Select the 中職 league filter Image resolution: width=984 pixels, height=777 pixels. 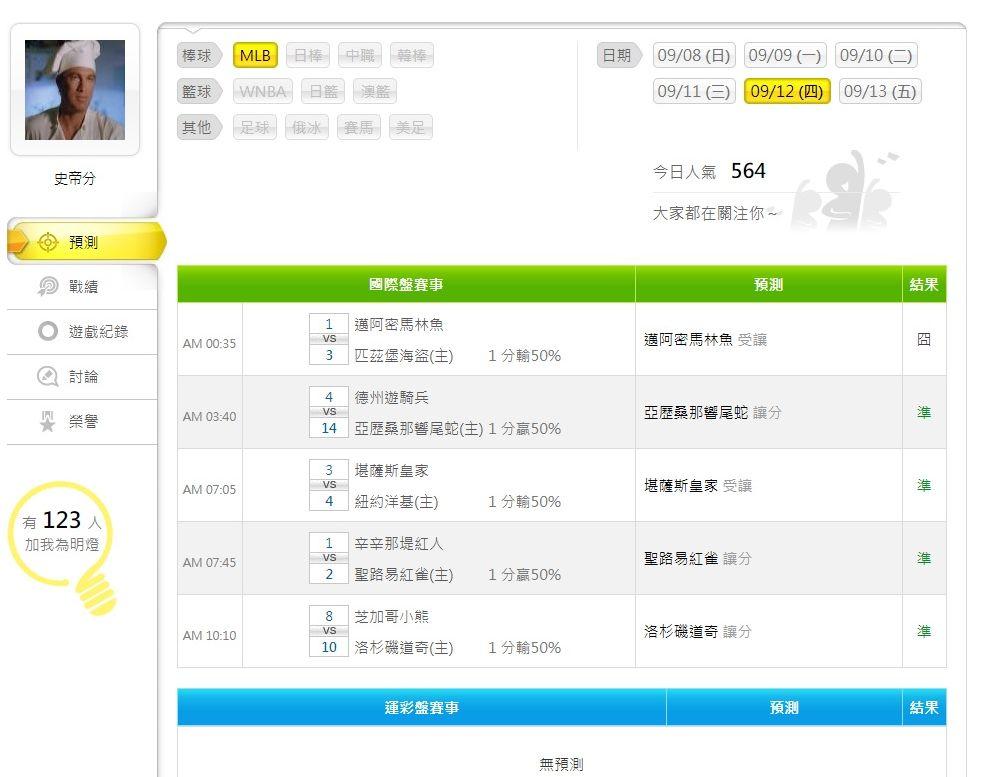360,55
